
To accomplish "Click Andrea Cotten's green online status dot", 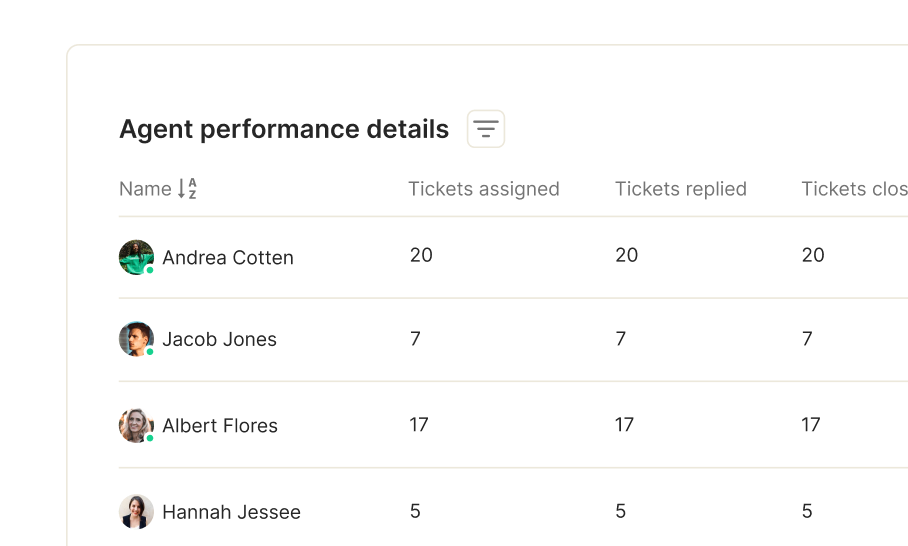I will click(150, 270).
